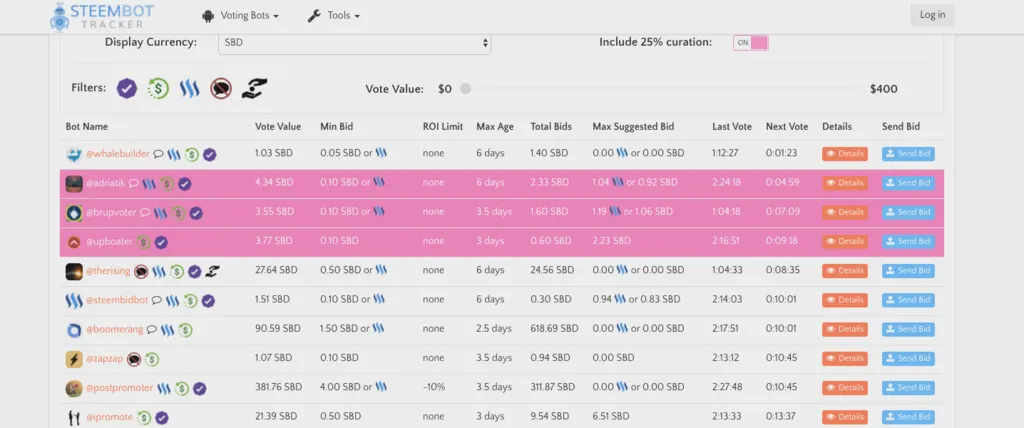Click the verified badge beside @whalebuilder
This screenshot has height=428, width=1024.
(209, 155)
